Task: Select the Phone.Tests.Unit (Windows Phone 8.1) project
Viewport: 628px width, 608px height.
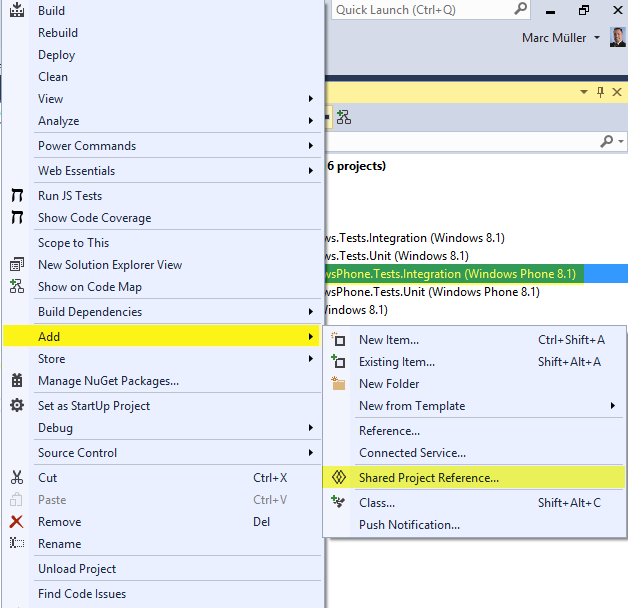Action: [x=433, y=292]
